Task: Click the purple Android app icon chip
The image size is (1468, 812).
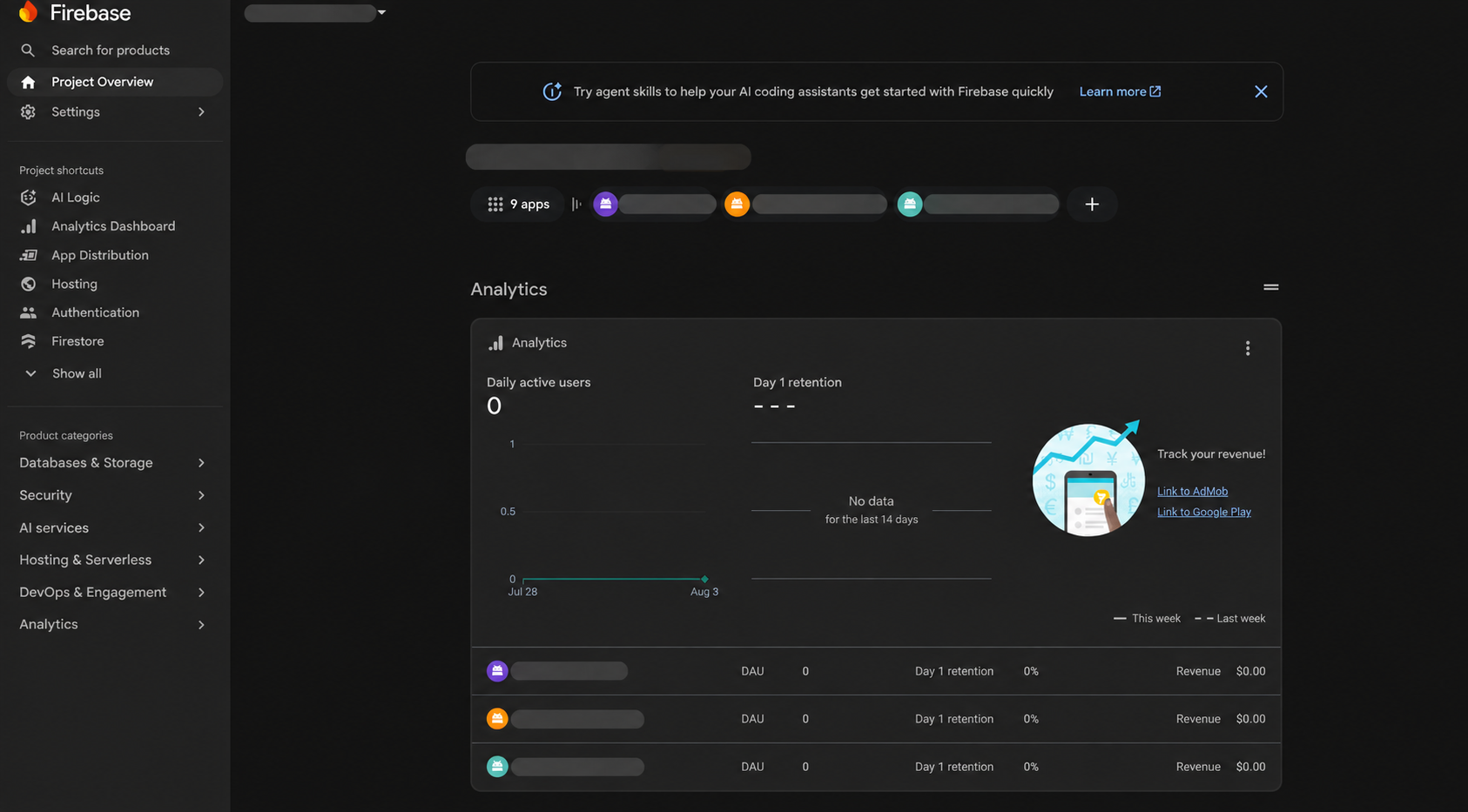Action: click(605, 204)
